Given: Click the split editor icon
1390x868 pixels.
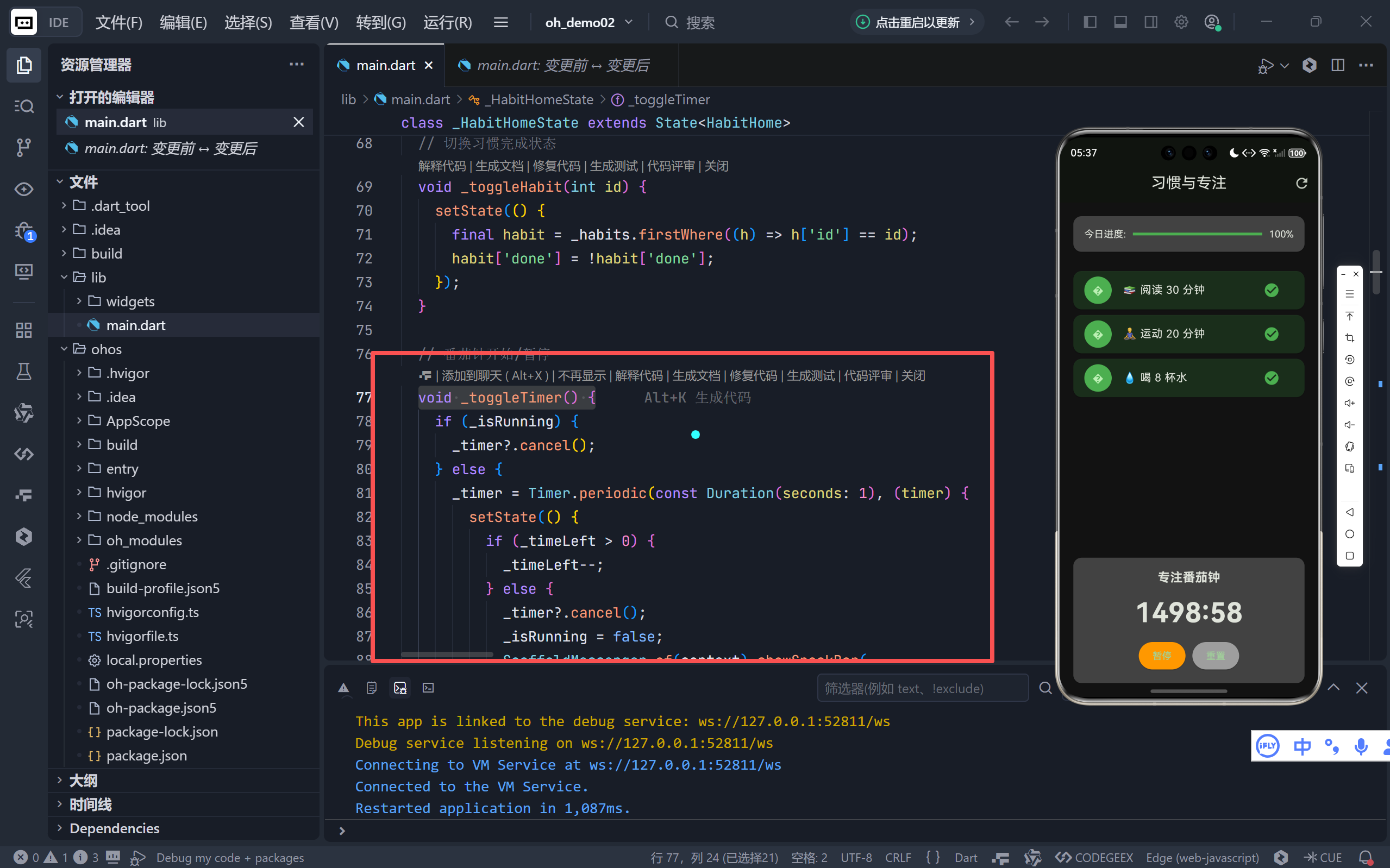Looking at the screenshot, I should pos(1338,65).
